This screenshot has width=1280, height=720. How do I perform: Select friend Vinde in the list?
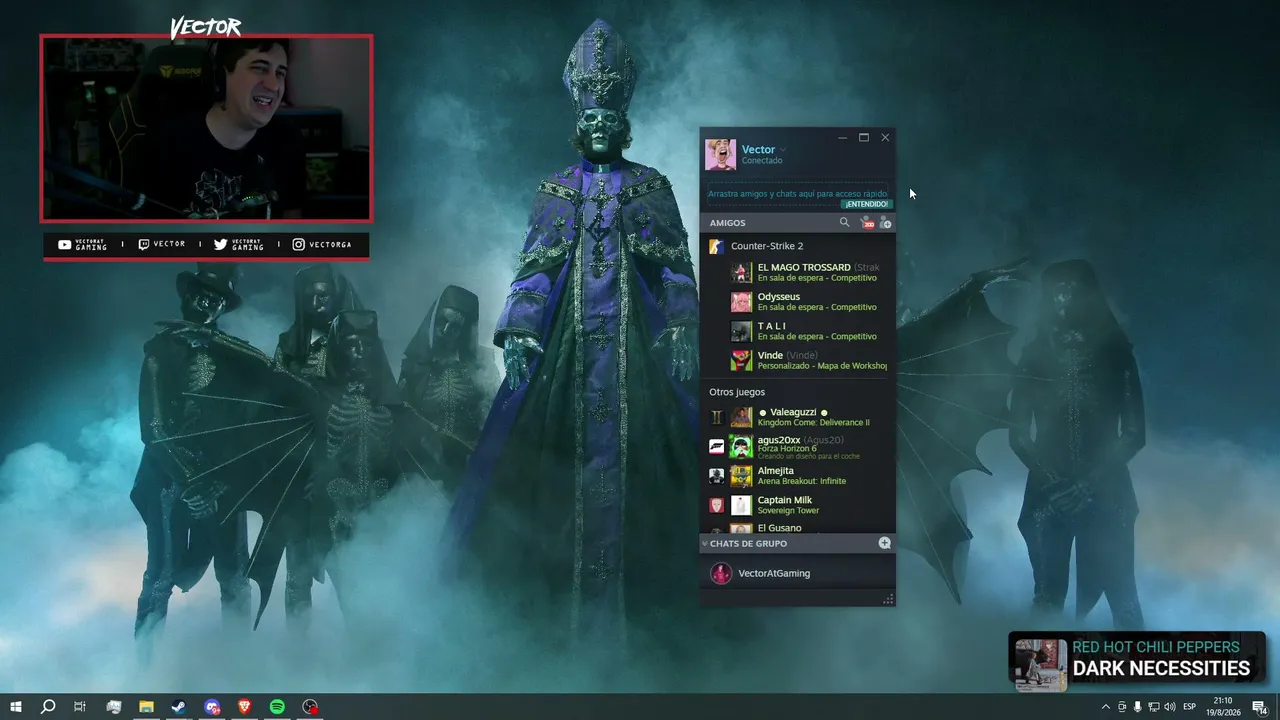(798, 360)
